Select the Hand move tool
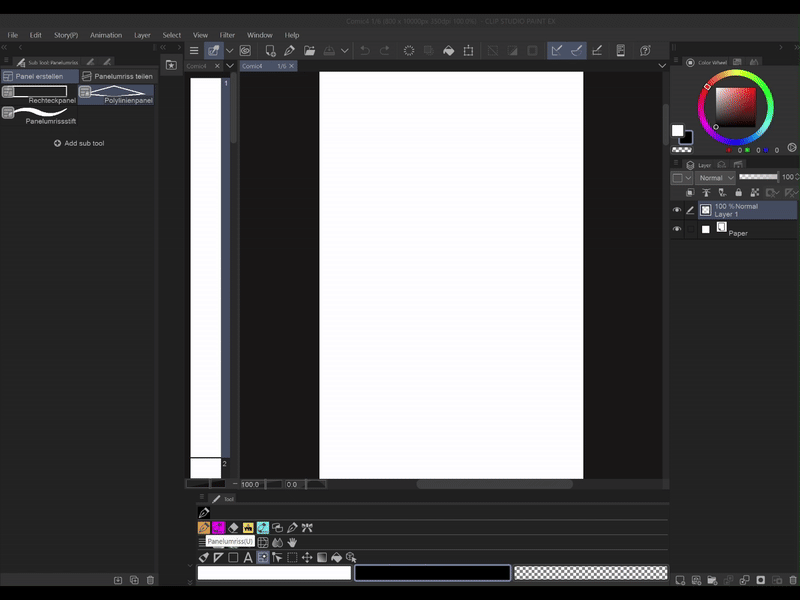Screen dimensions: 800x600 point(292,542)
